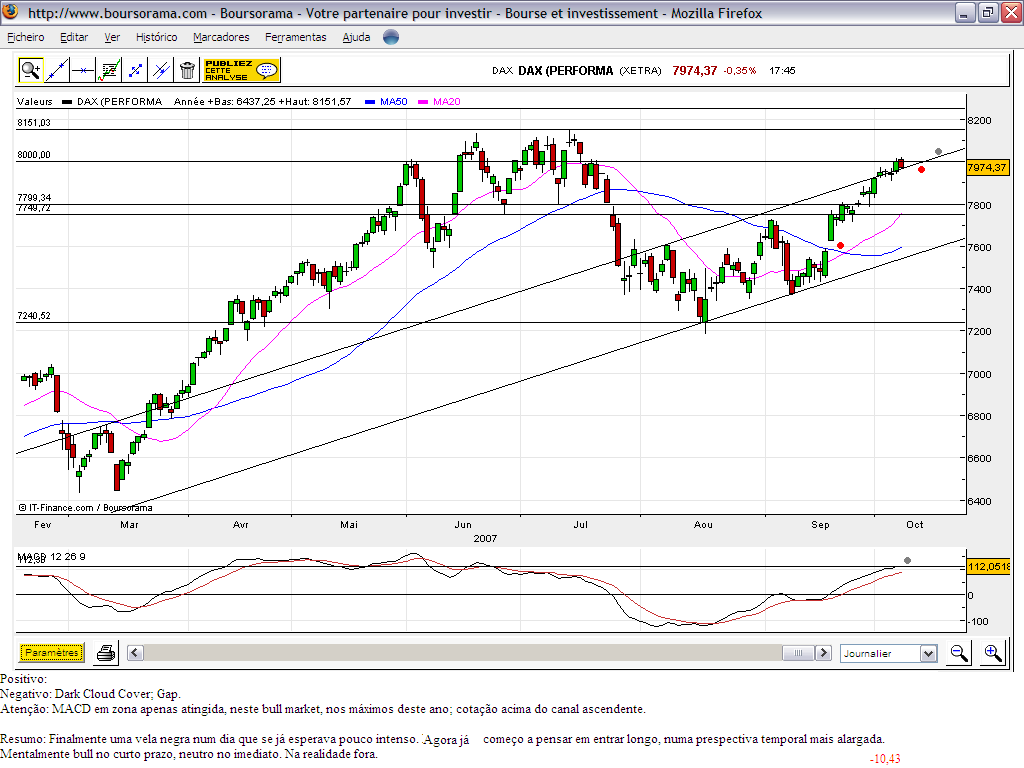The width and height of the screenshot is (1024, 768).
Task: Click the 7799,34 horizontal line label
Action: [34, 197]
